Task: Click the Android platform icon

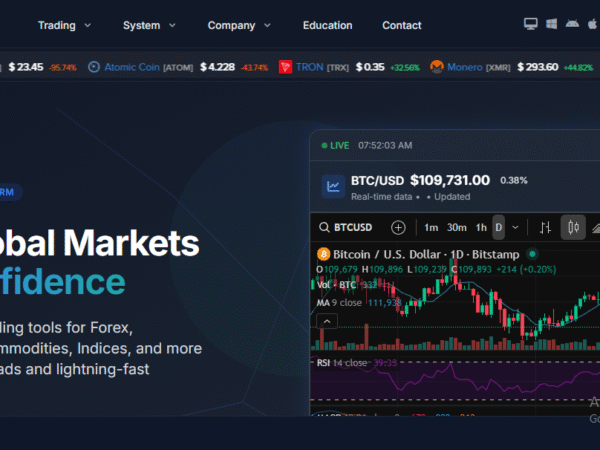Action: click(x=571, y=24)
